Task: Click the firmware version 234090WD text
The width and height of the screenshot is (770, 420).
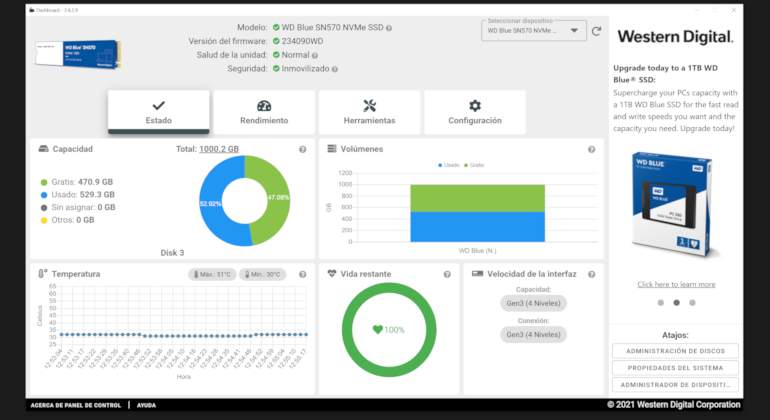Action: pos(302,41)
